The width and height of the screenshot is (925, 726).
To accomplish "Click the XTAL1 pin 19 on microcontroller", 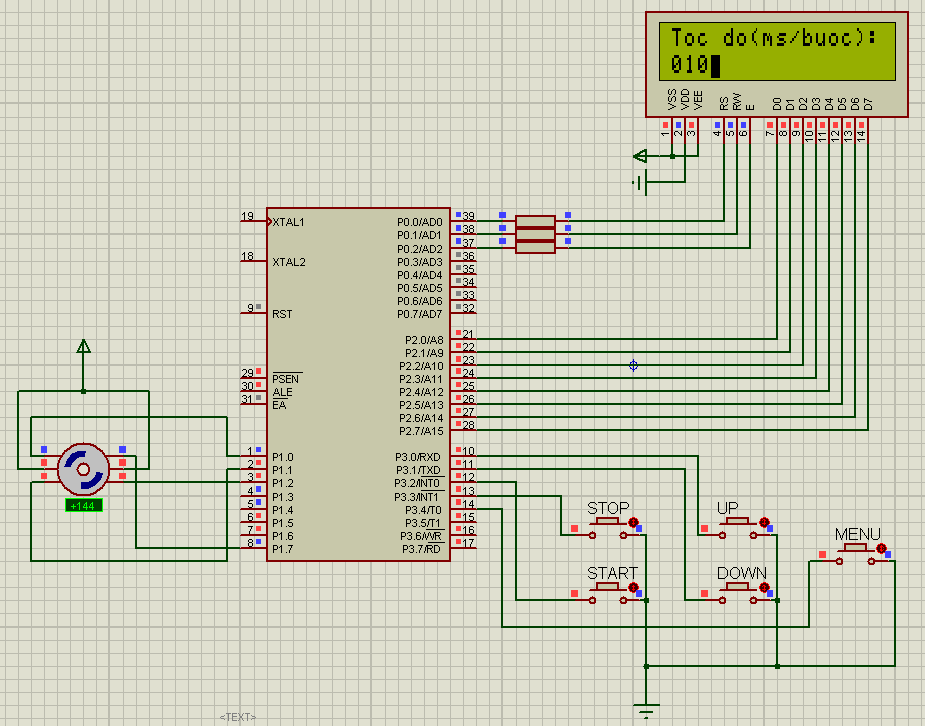I will (254, 221).
